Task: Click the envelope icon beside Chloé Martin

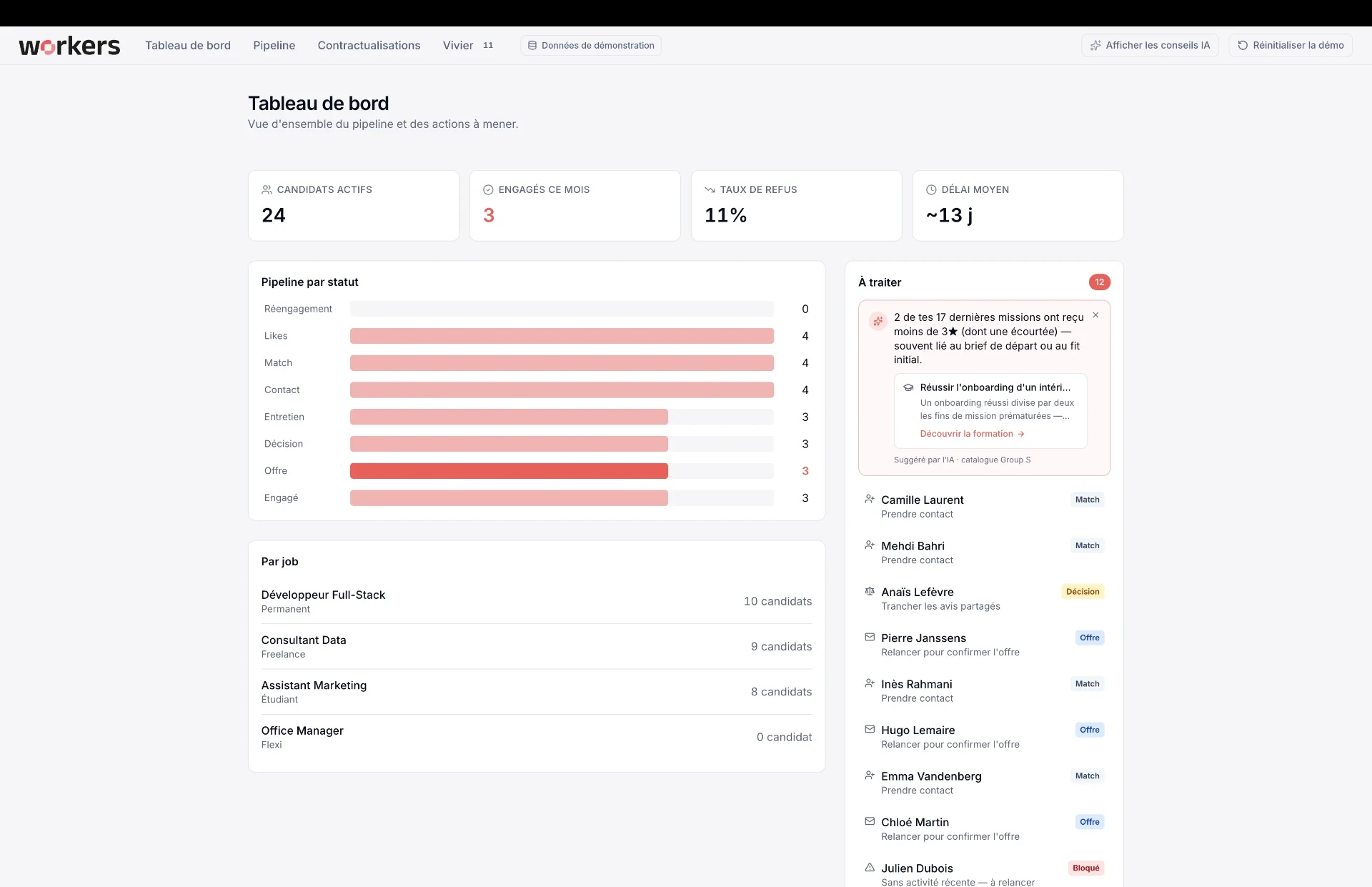Action: (870, 821)
